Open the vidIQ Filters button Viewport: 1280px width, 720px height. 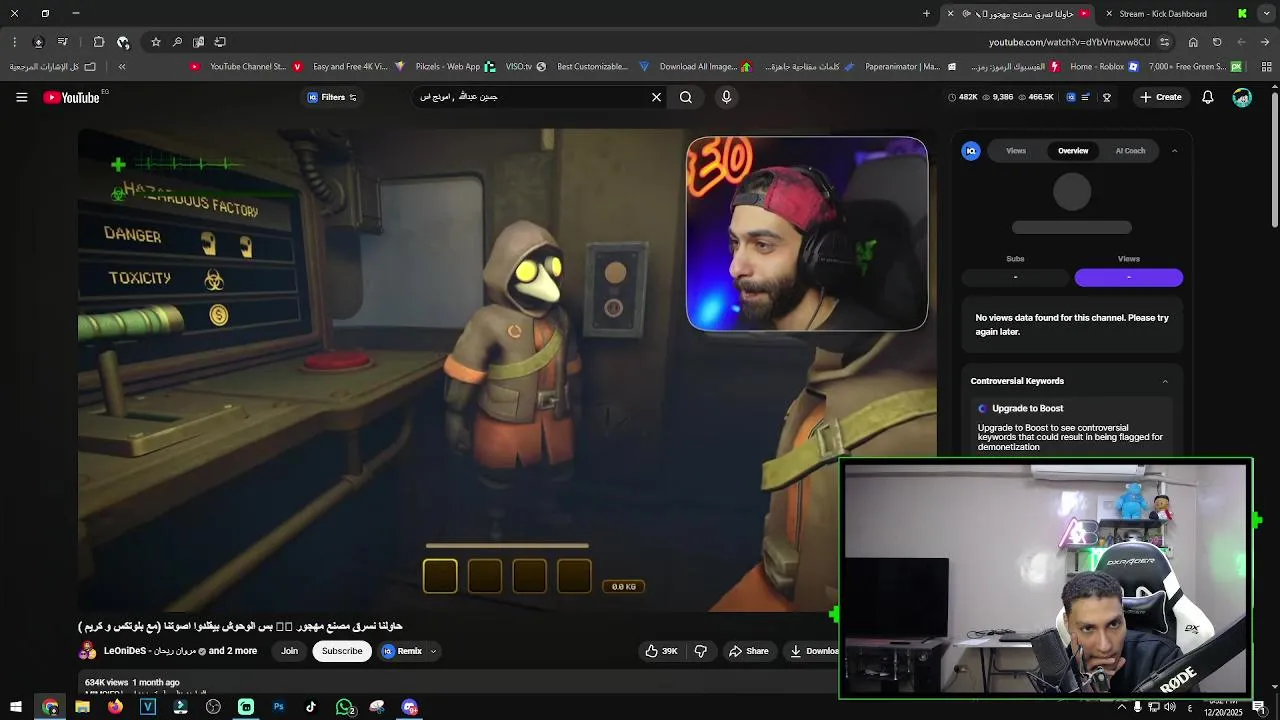331,97
